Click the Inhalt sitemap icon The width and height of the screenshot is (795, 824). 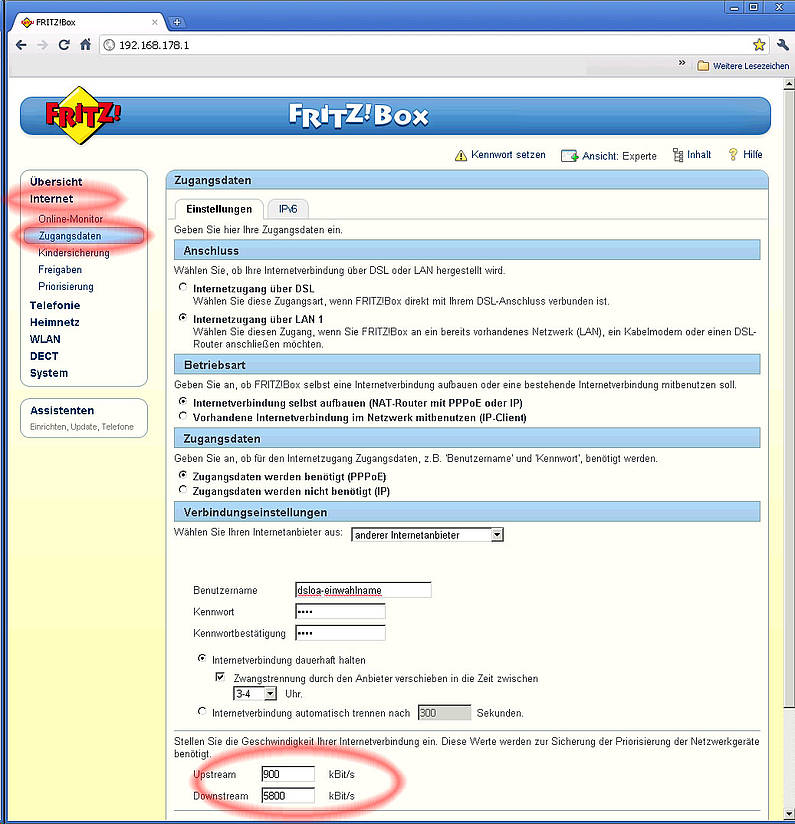678,155
